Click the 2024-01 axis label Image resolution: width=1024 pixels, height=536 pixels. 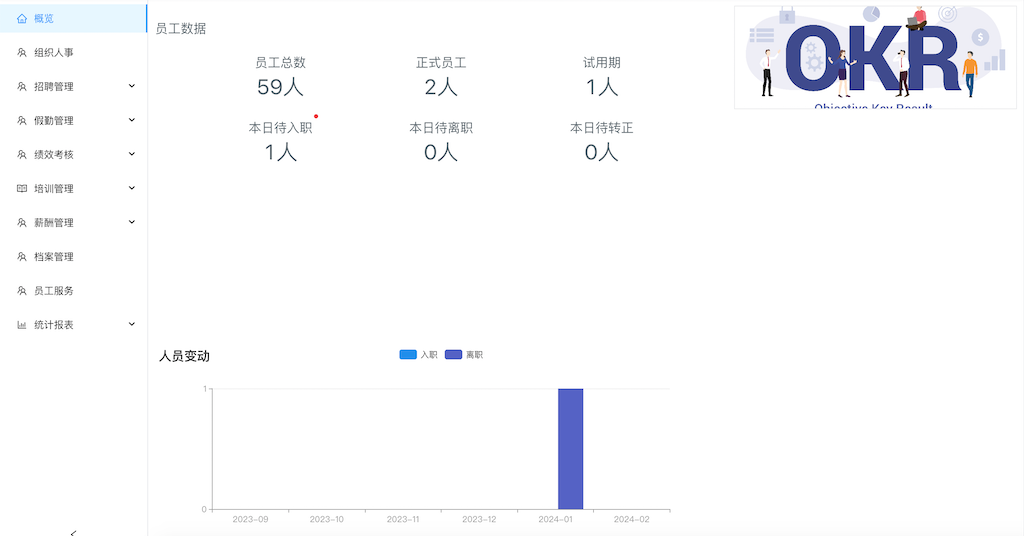click(555, 519)
